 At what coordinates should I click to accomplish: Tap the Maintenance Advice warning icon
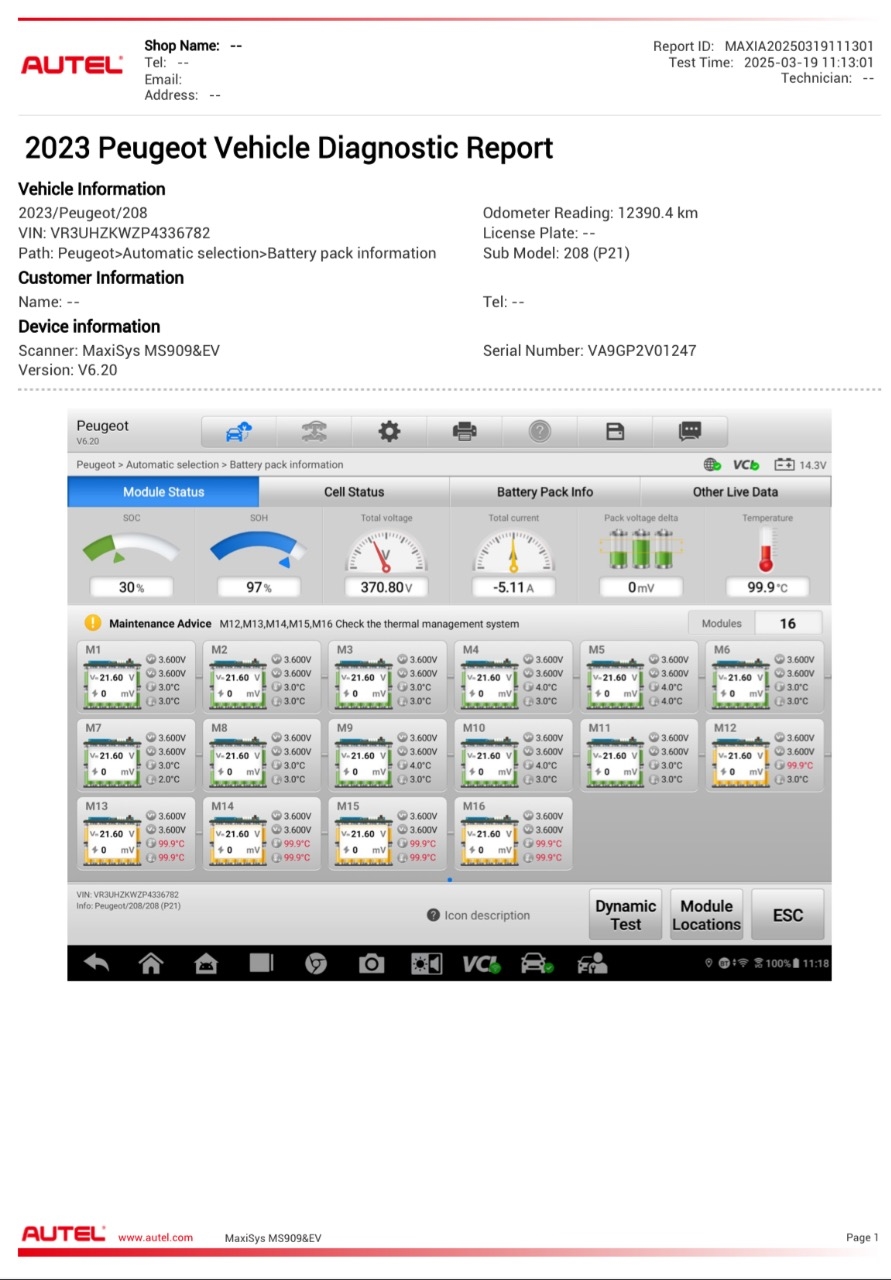pos(93,623)
